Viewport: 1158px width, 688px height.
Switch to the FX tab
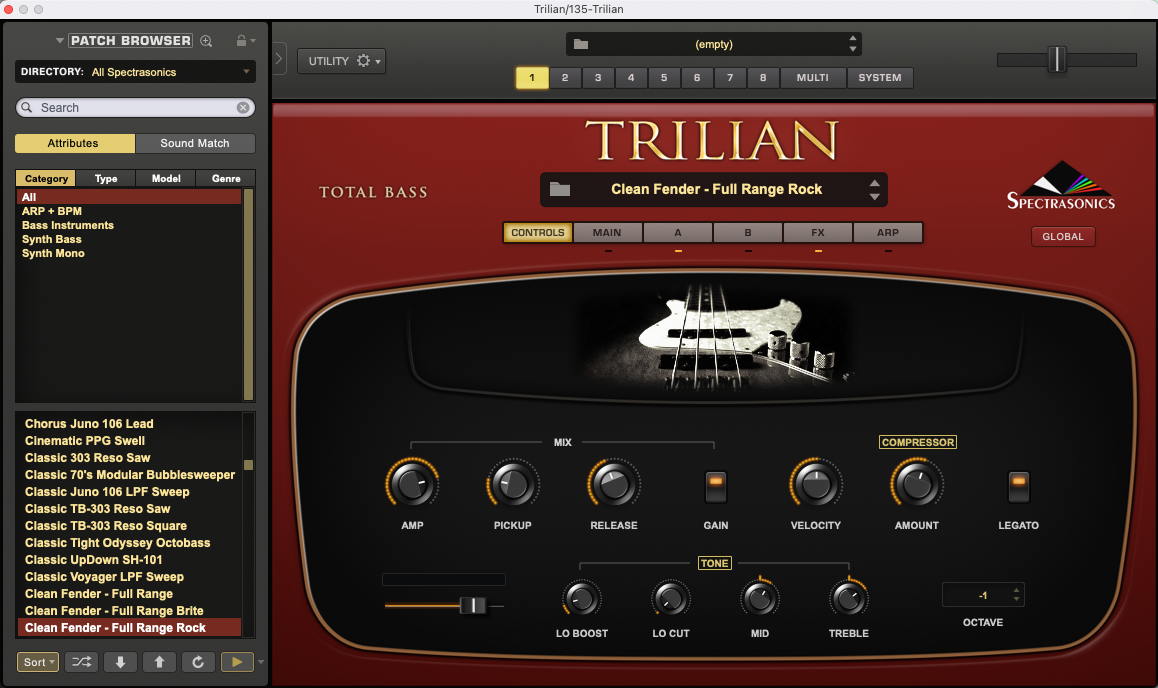(x=818, y=233)
